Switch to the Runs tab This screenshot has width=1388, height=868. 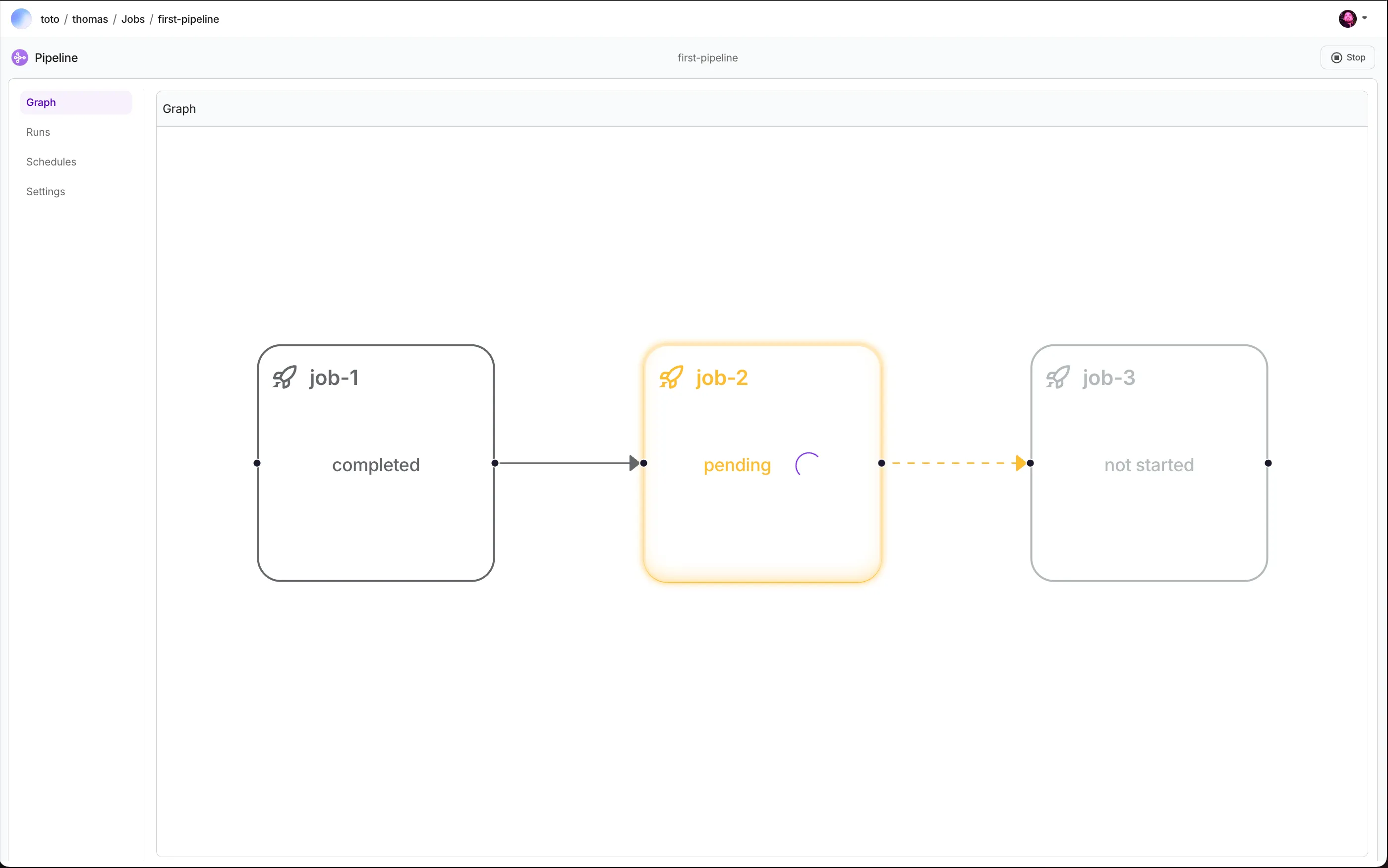pos(38,132)
